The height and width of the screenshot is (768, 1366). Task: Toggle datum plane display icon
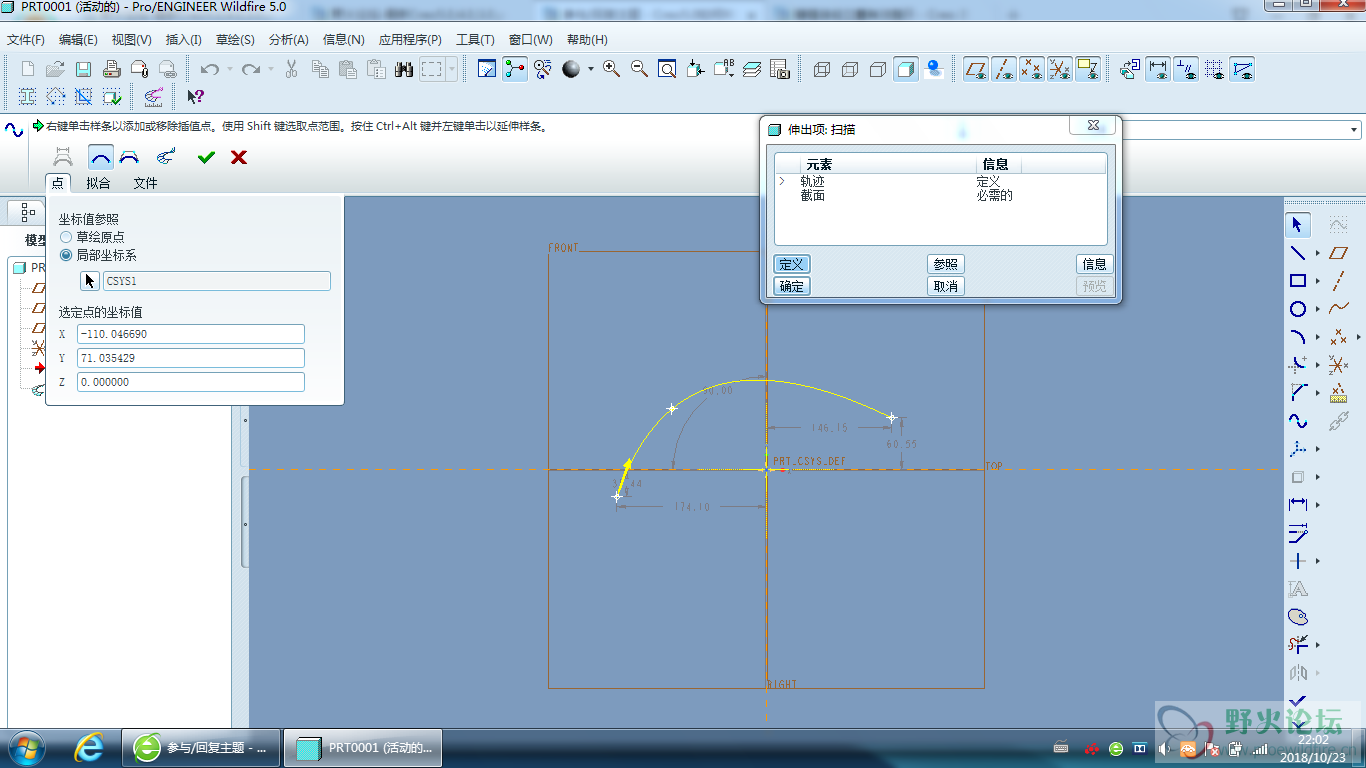click(x=975, y=69)
